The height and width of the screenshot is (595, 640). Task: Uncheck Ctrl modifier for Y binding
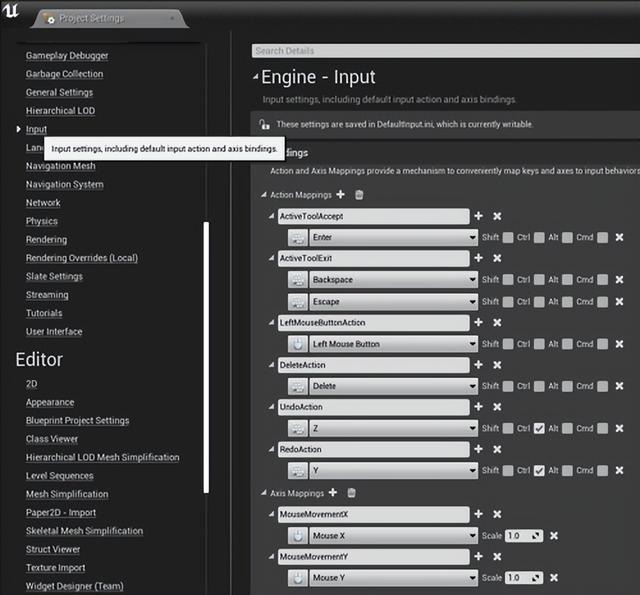[x=539, y=471]
